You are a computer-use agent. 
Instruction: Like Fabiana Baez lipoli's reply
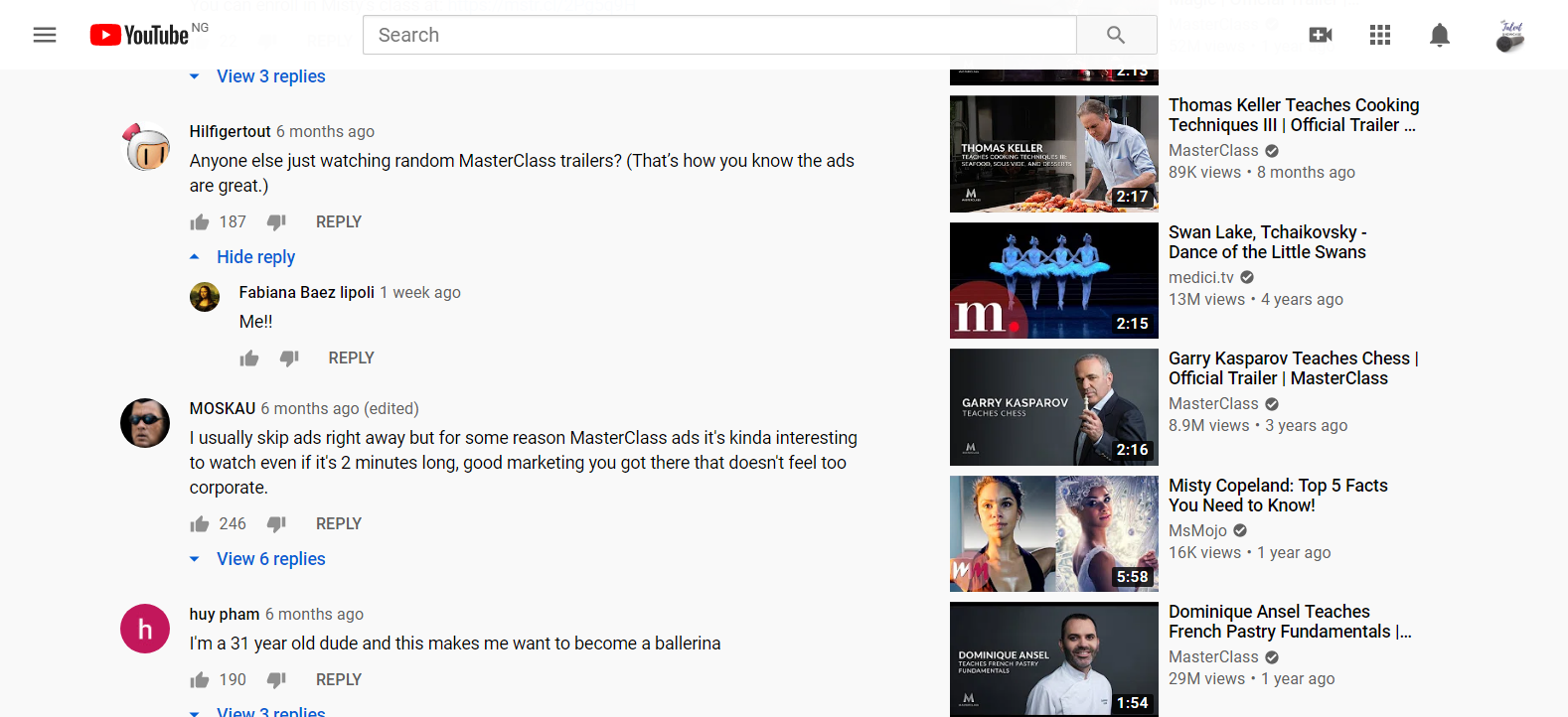[x=249, y=358]
